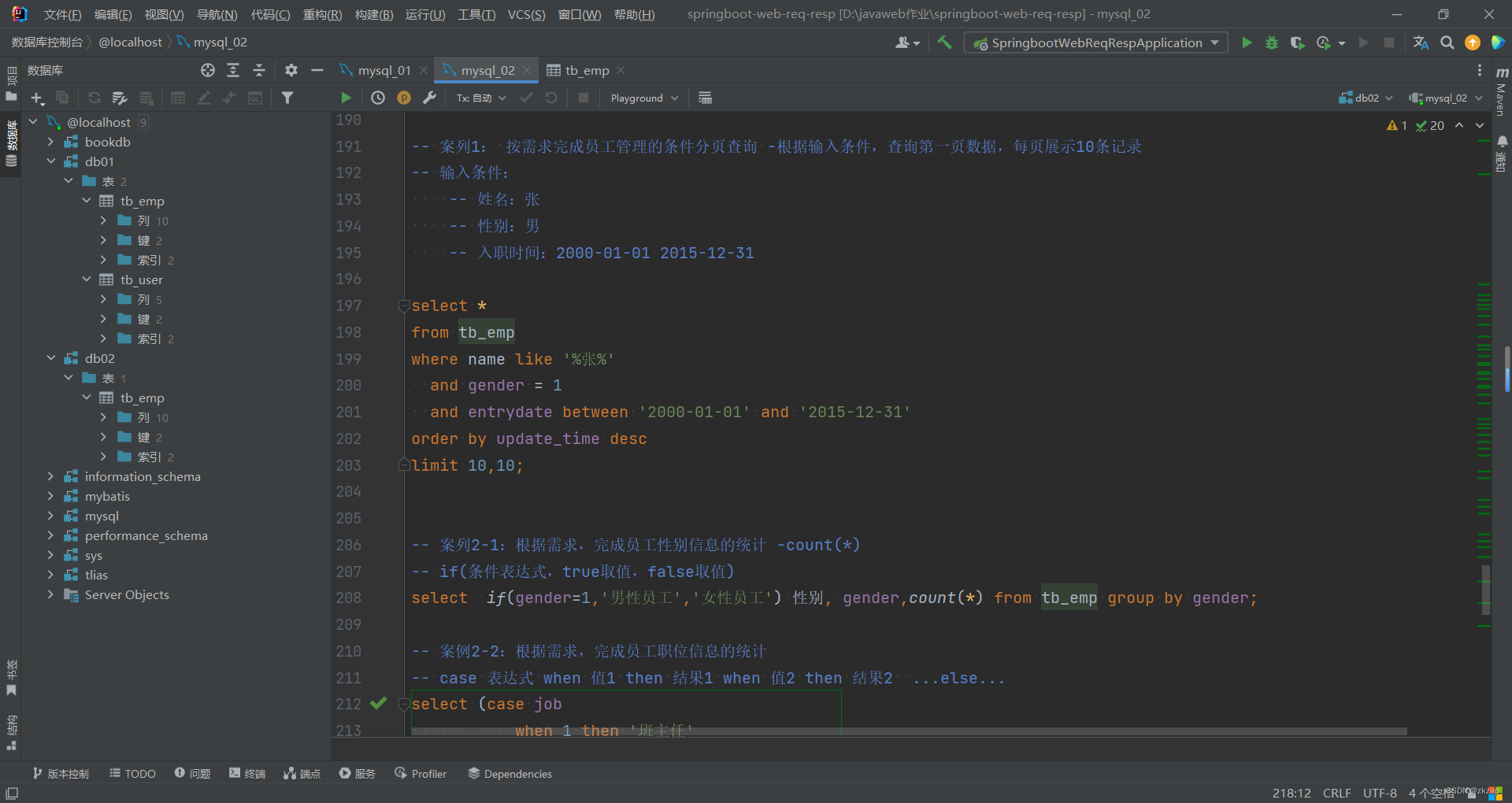
Task: Open the Playground resolve mode dropdown
Action: pyautogui.click(x=644, y=98)
